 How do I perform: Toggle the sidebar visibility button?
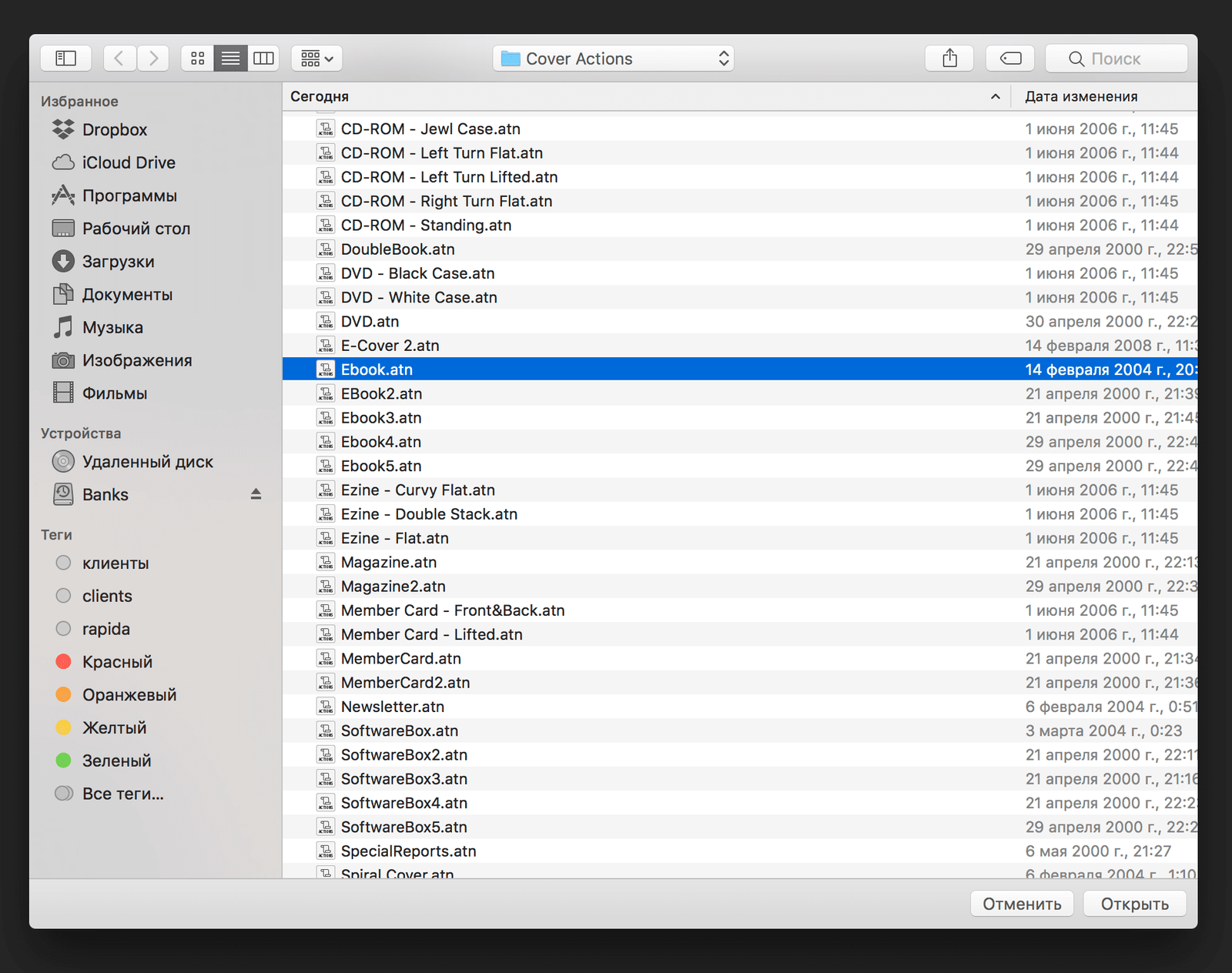[x=66, y=59]
